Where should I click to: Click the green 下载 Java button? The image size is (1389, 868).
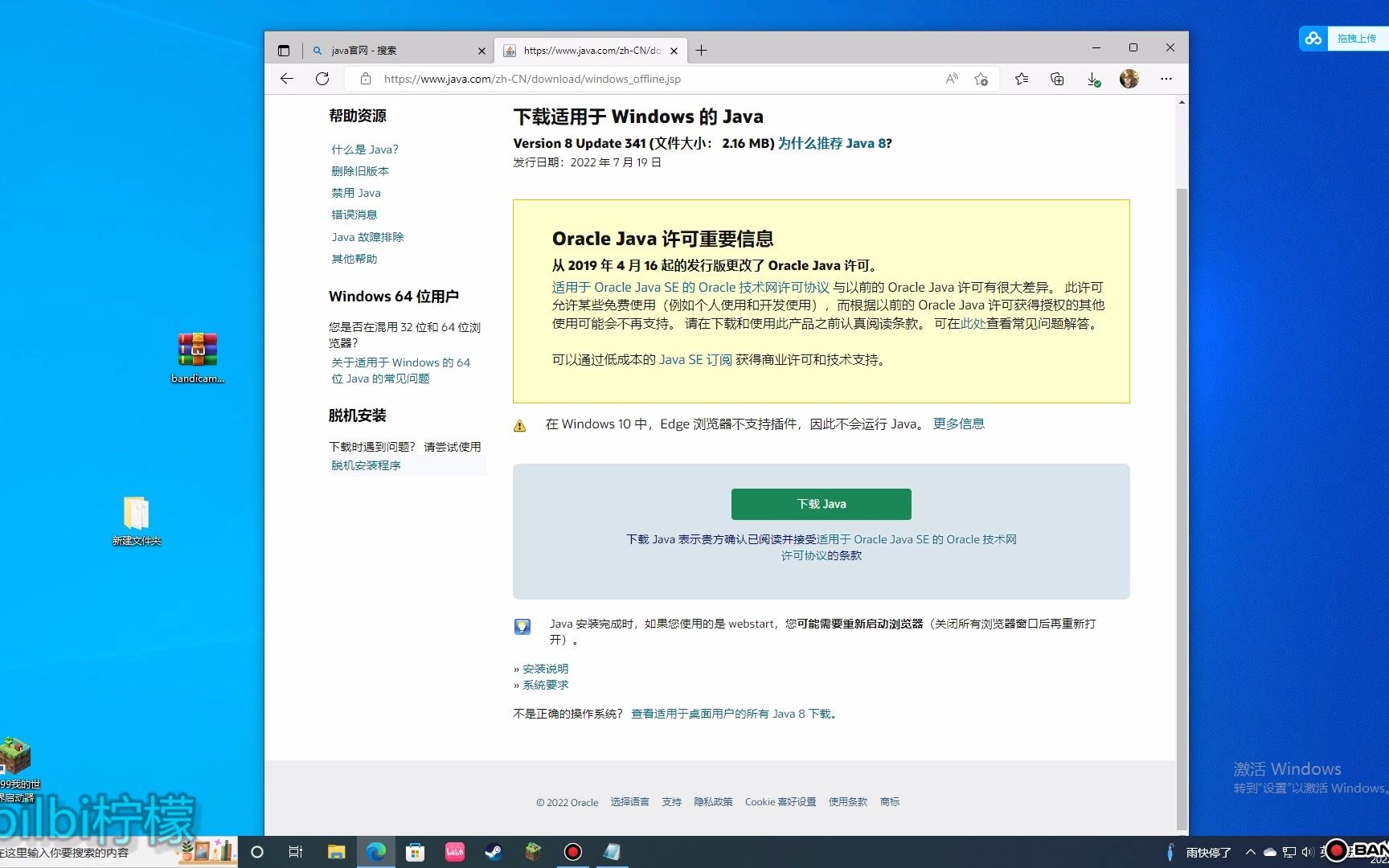pos(822,504)
